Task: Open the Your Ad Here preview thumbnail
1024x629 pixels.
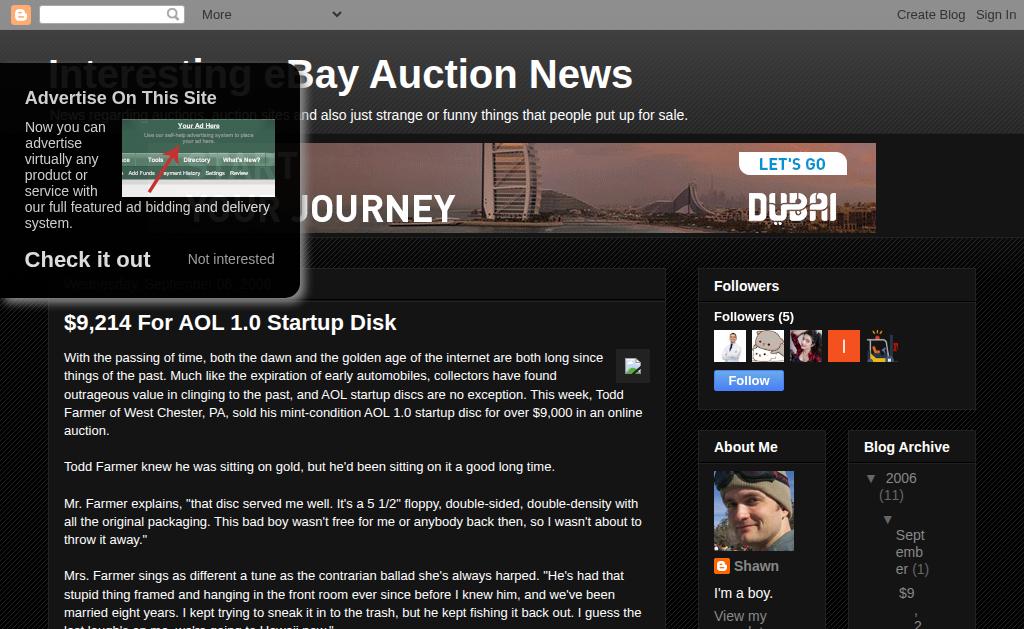Action: [x=199, y=158]
